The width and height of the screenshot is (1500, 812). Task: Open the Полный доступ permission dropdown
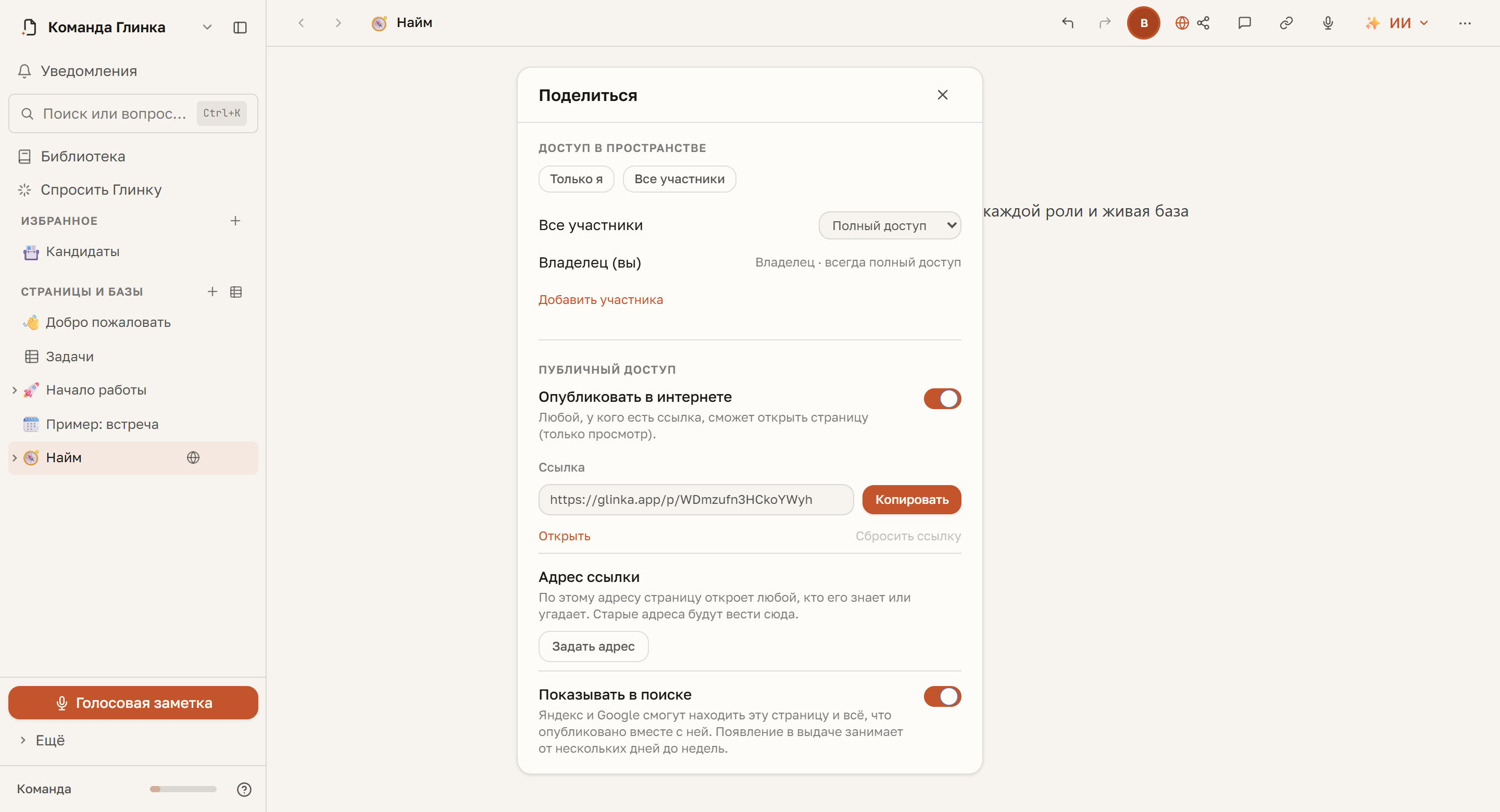[x=890, y=225]
